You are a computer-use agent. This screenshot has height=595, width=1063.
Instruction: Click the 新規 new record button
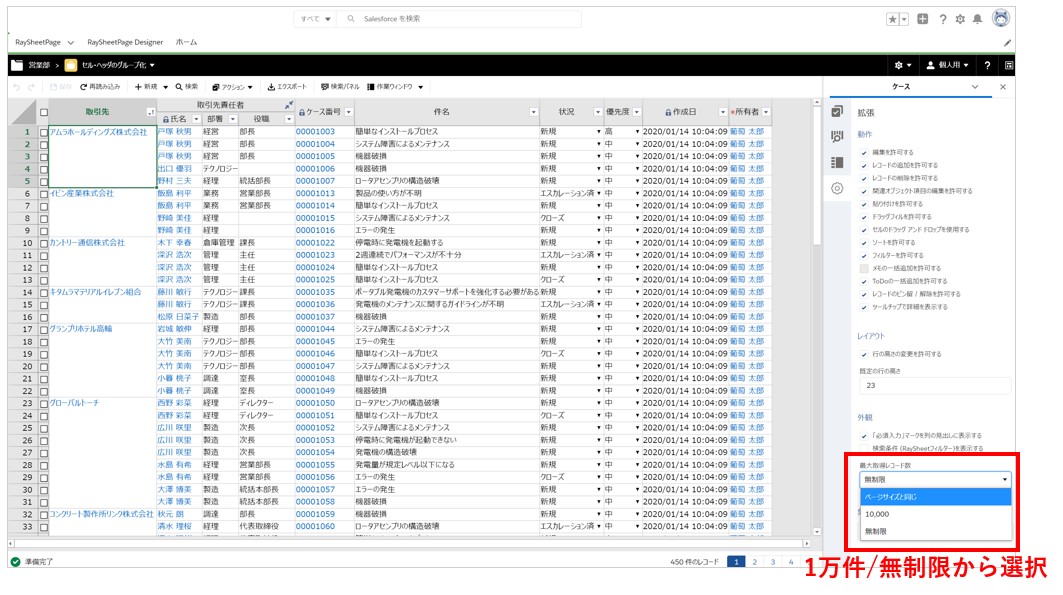[x=146, y=87]
